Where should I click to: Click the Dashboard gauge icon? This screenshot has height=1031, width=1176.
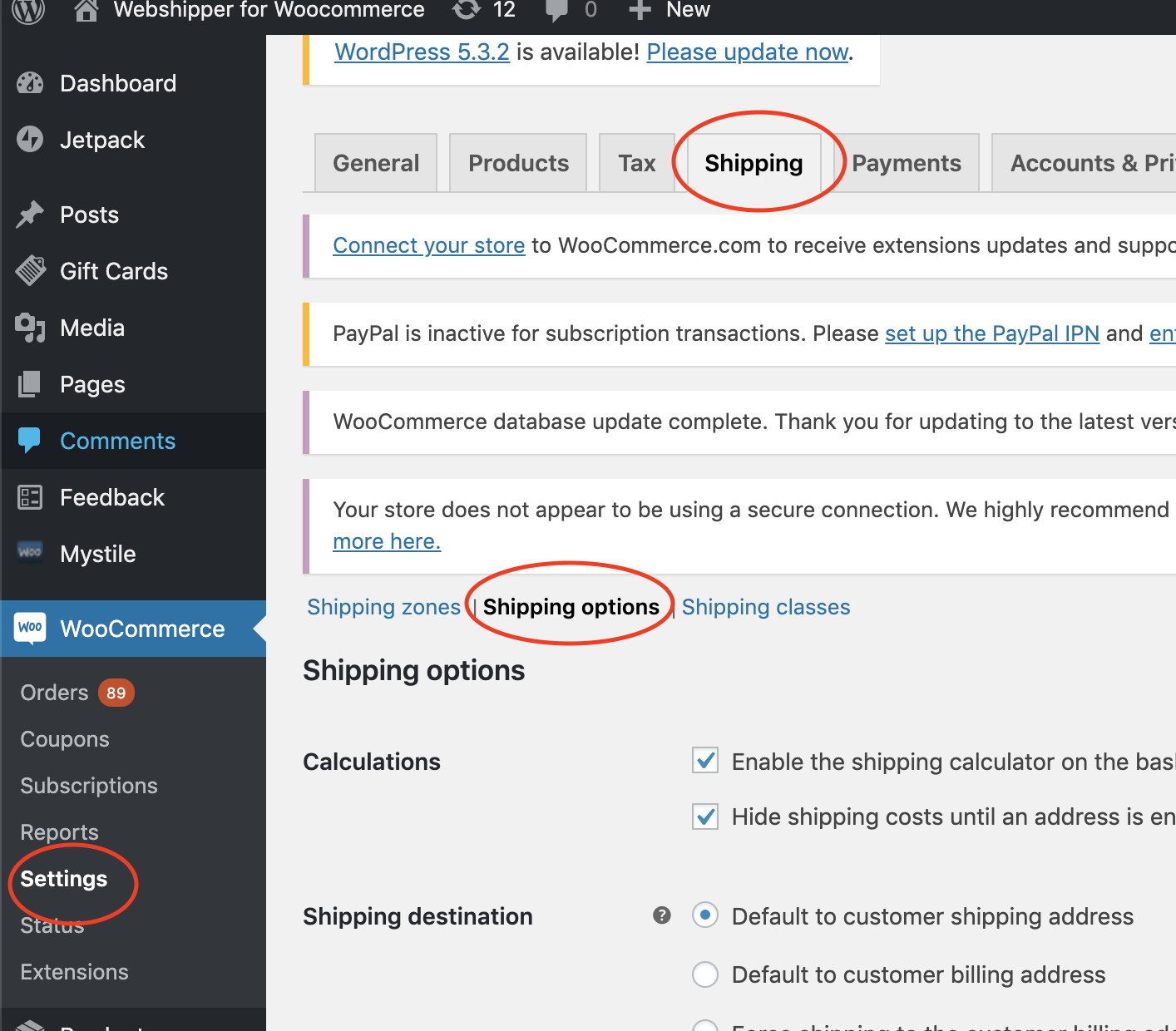[x=30, y=83]
